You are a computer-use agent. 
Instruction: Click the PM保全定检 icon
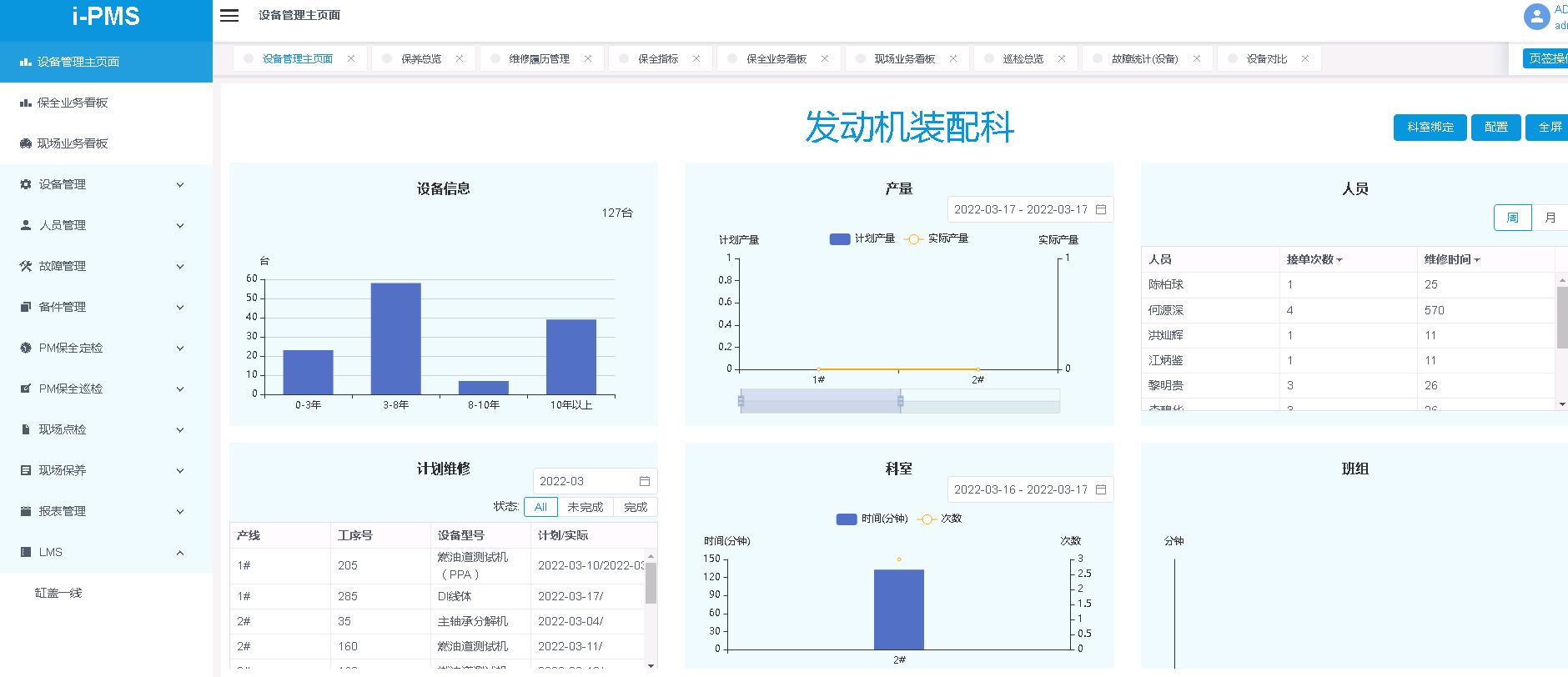pos(26,348)
